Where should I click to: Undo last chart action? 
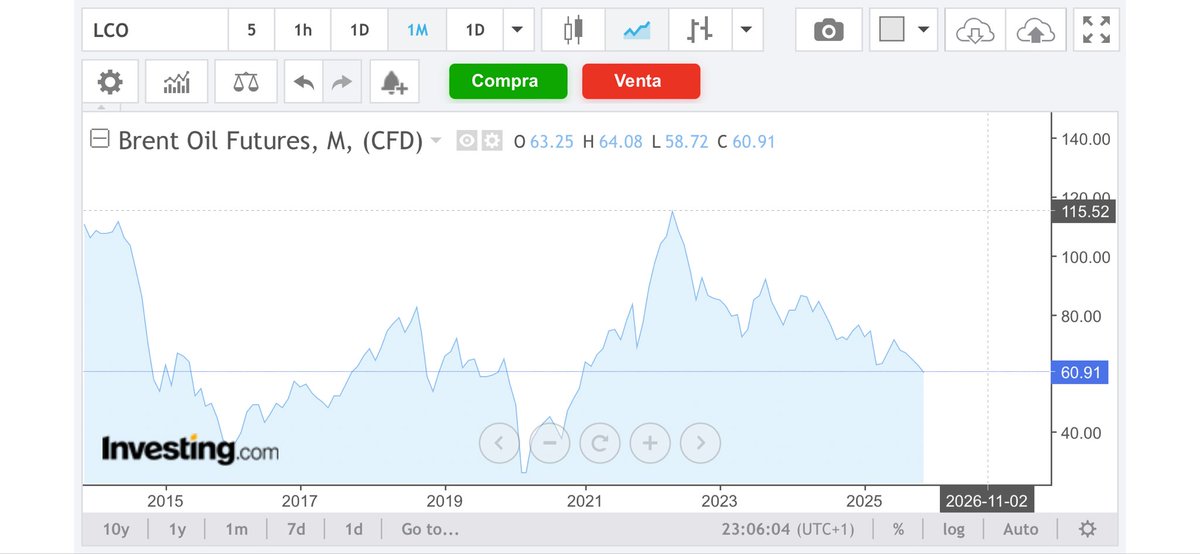(x=304, y=82)
